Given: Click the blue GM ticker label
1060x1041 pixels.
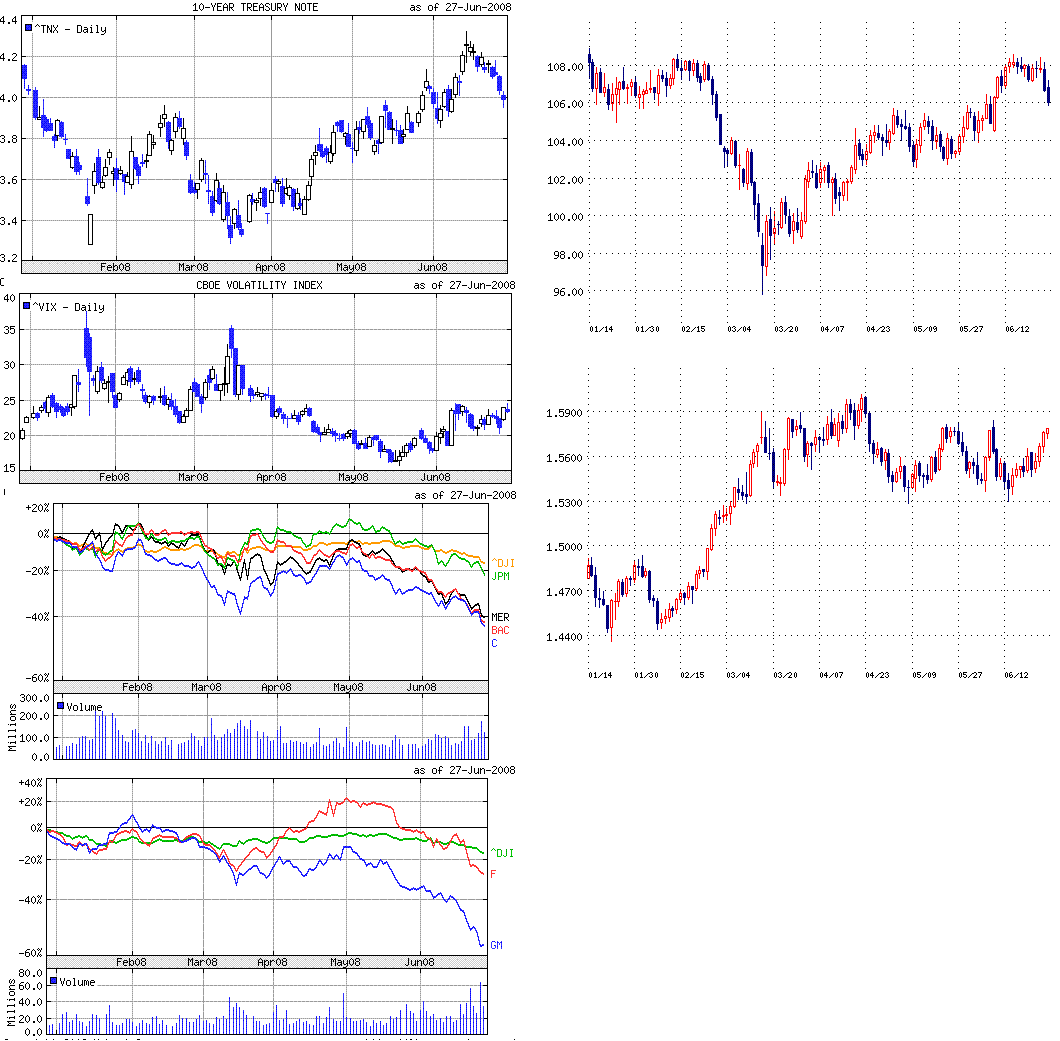Looking at the screenshot, I should pos(496,945).
